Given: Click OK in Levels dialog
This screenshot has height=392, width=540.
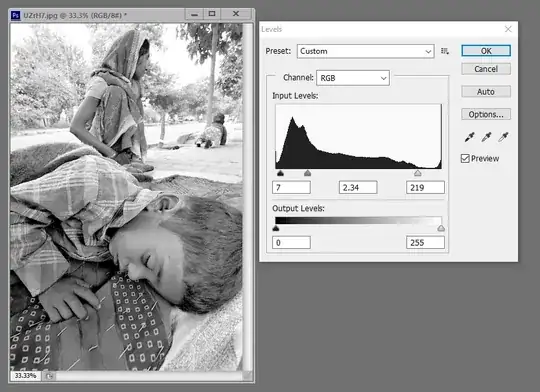Looking at the screenshot, I should [x=486, y=51].
